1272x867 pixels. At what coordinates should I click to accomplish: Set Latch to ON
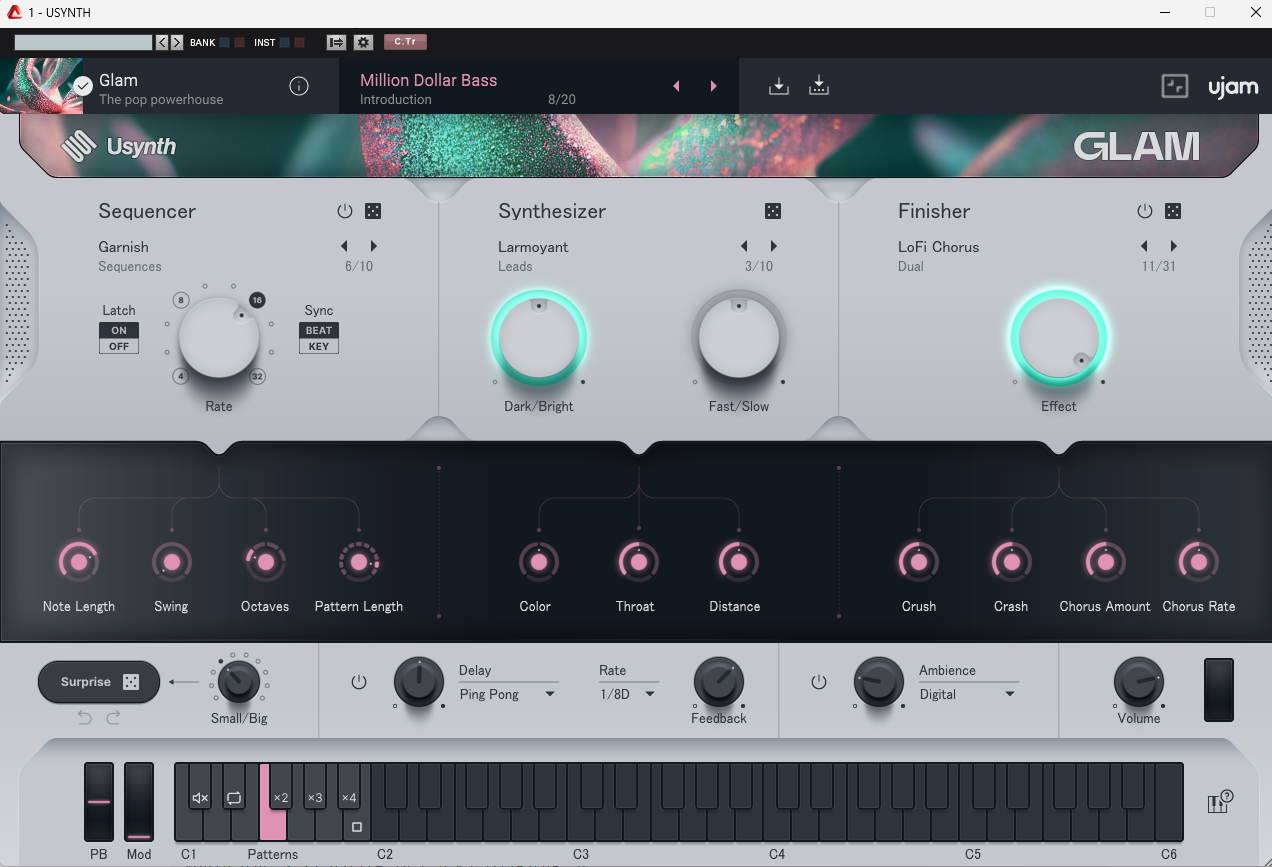(x=119, y=330)
